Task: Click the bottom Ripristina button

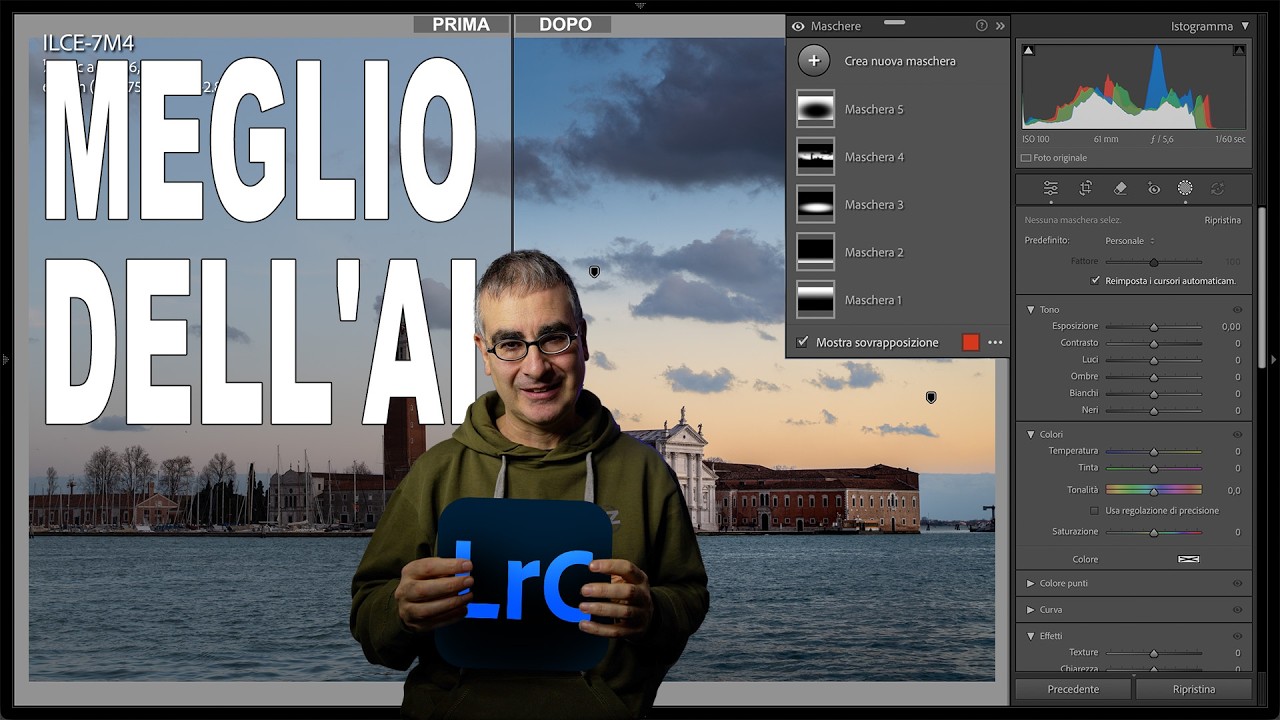Action: [1194, 689]
